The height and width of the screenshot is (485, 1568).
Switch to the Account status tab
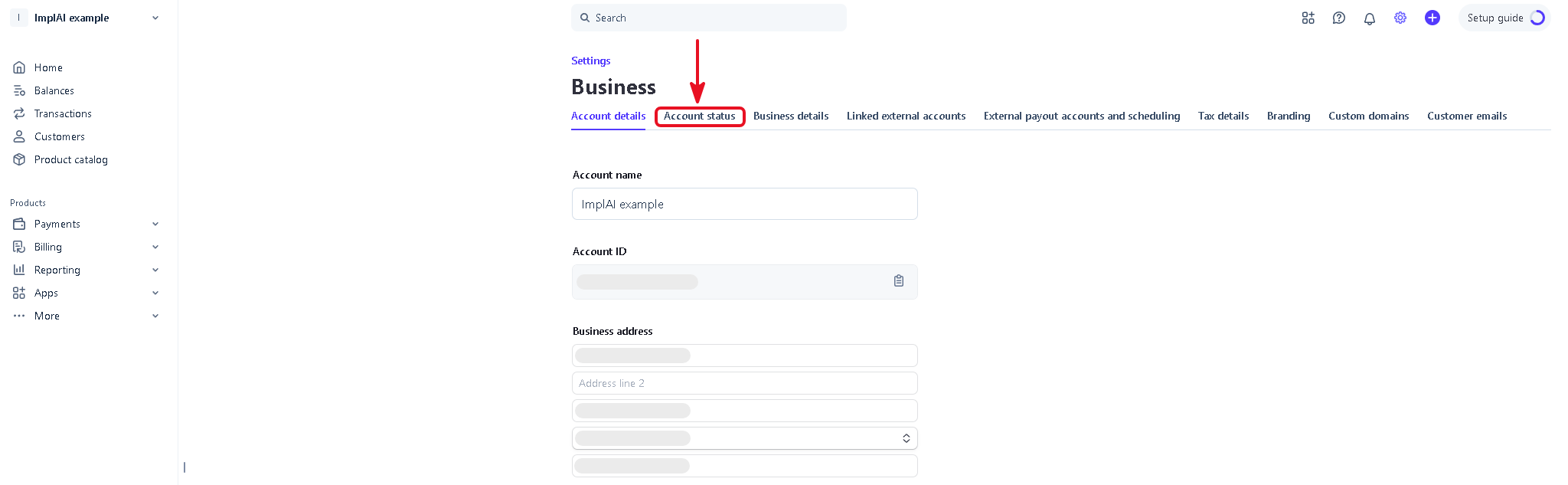click(x=700, y=116)
